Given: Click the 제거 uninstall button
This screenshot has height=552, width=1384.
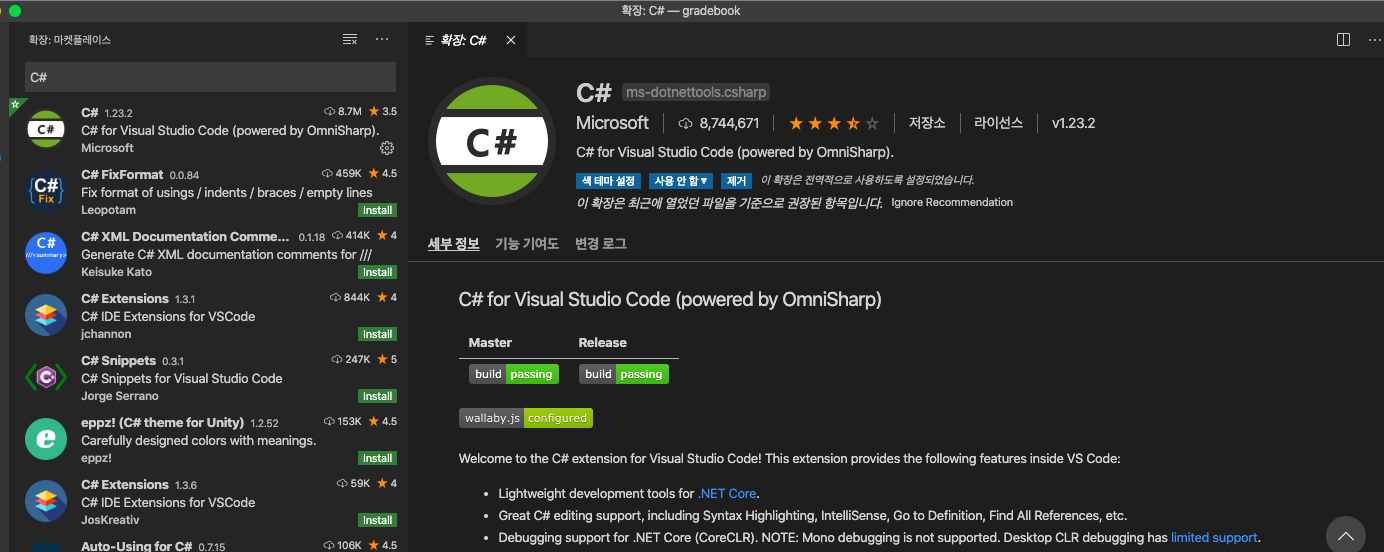Looking at the screenshot, I should pos(737,181).
